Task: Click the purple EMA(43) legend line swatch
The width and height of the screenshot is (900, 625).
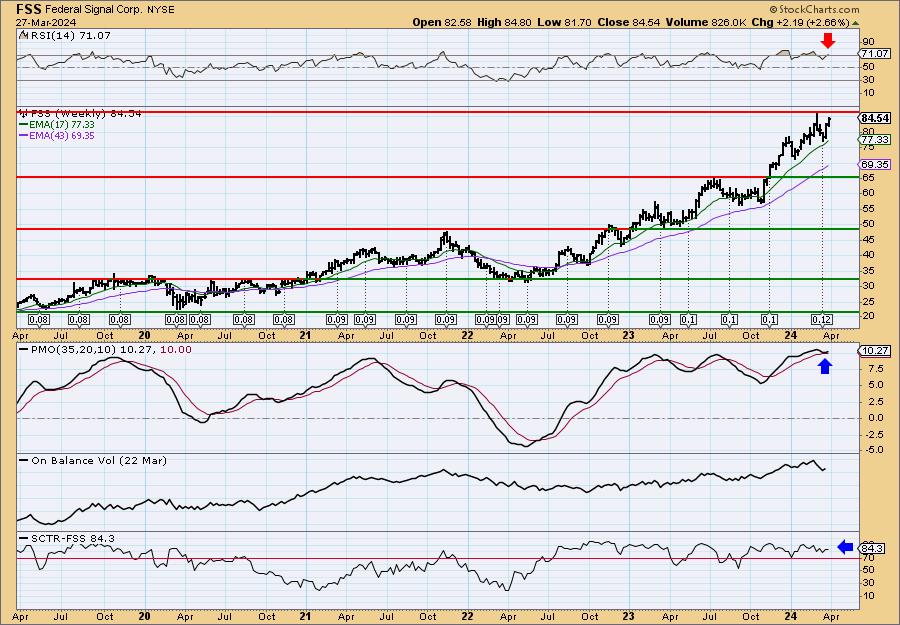Action: (23, 136)
